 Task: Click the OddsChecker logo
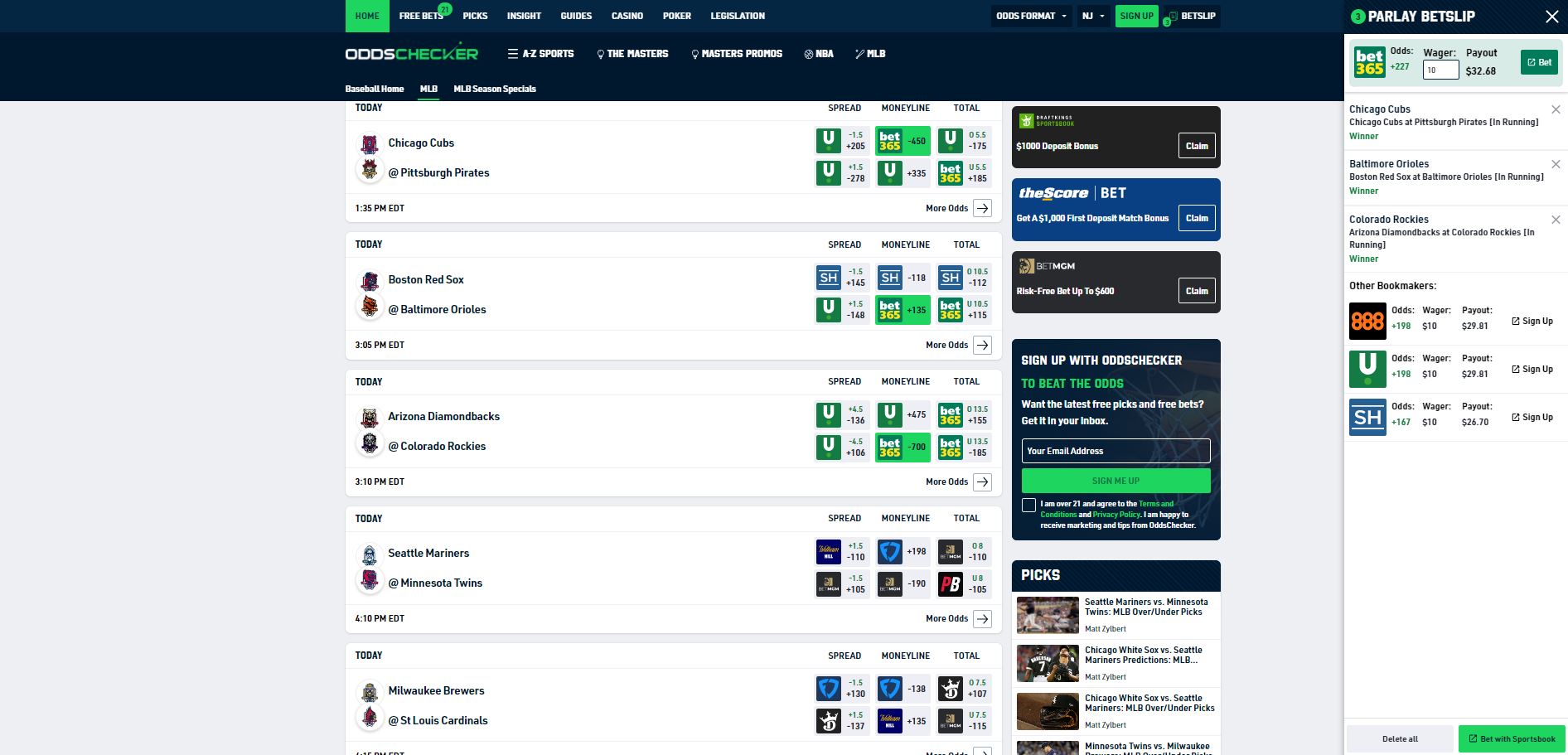tap(412, 53)
